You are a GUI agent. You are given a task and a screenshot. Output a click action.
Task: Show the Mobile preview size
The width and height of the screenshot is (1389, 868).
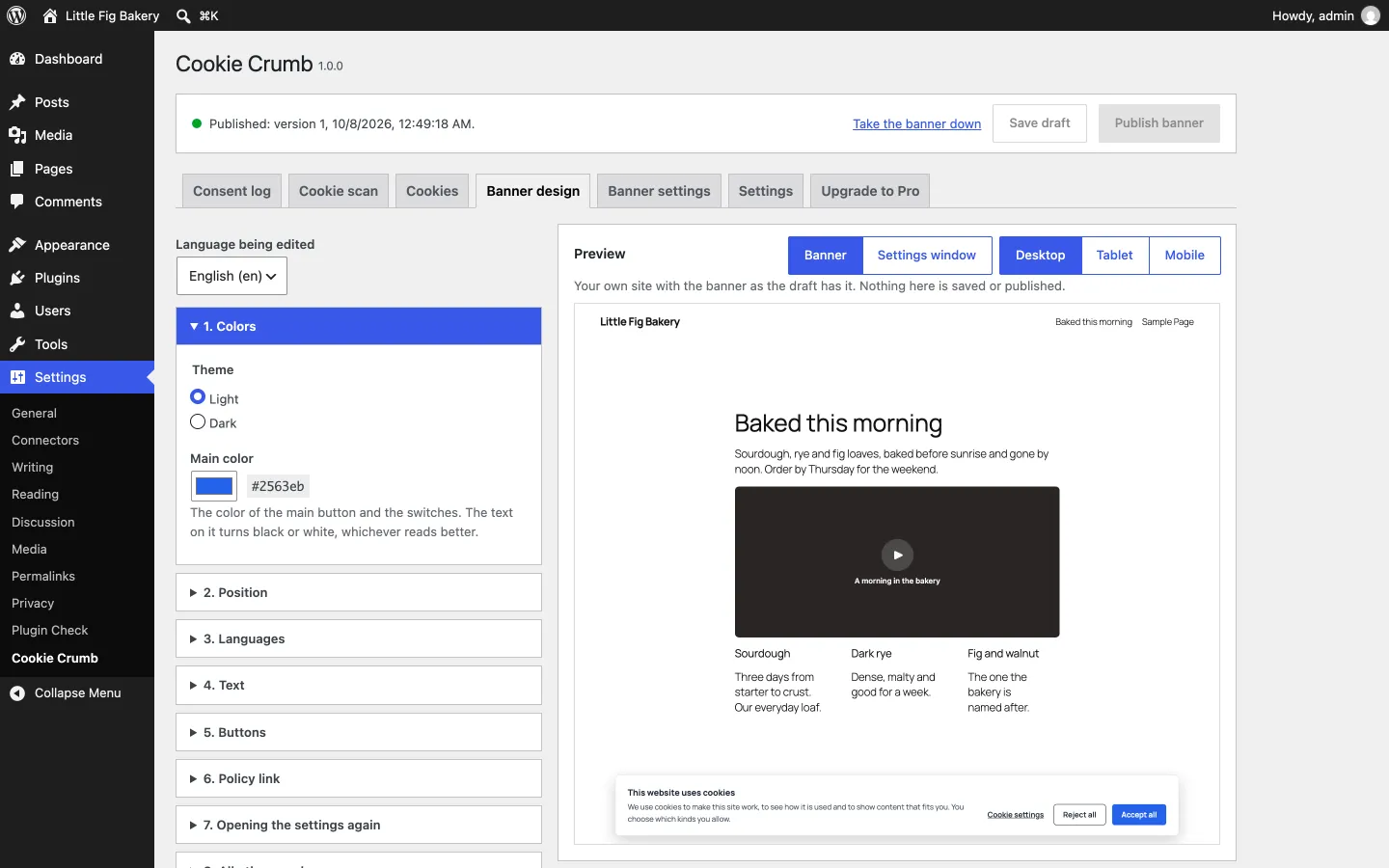[1185, 256]
